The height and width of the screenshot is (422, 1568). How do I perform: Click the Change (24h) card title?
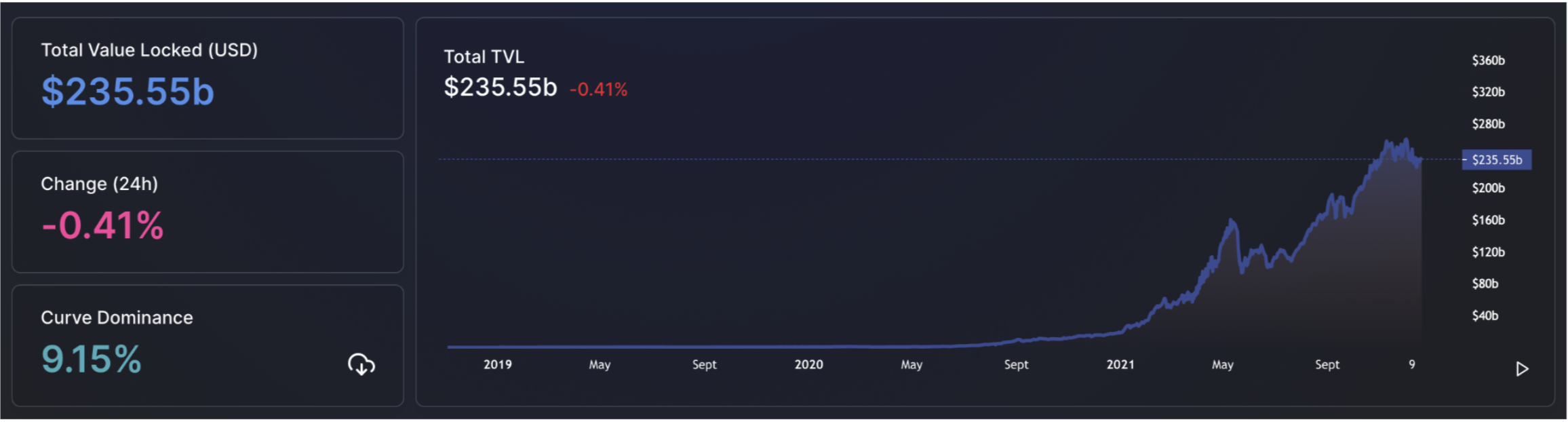point(99,184)
